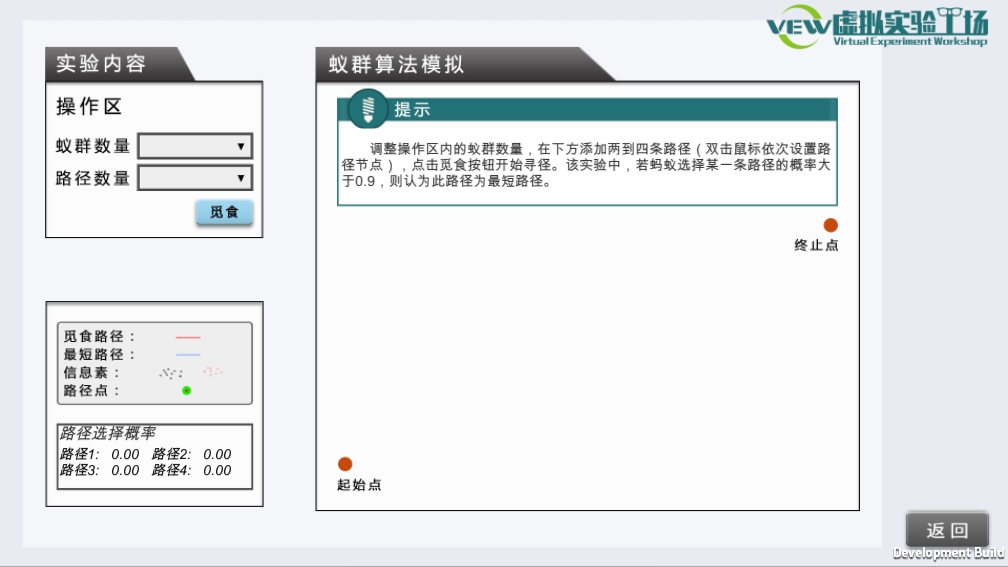The image size is (1008, 567).
Task: Open the path count (路径数量) dropdown
Action: (194, 178)
